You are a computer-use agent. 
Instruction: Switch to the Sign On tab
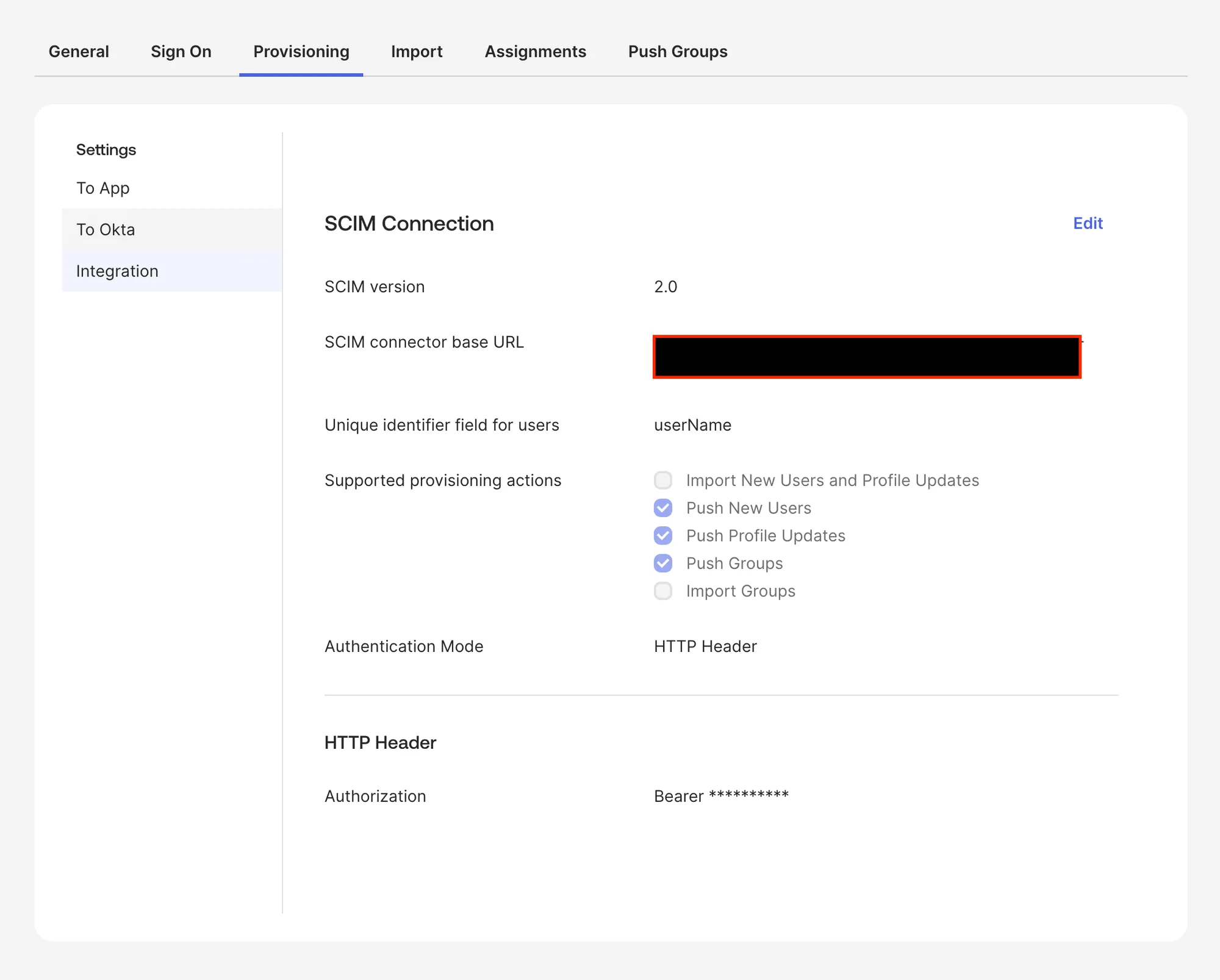tap(181, 51)
